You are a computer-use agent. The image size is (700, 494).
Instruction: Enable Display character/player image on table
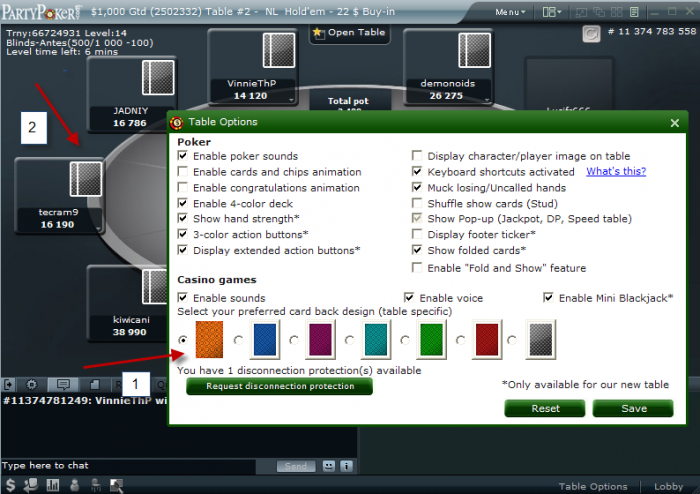tap(417, 156)
